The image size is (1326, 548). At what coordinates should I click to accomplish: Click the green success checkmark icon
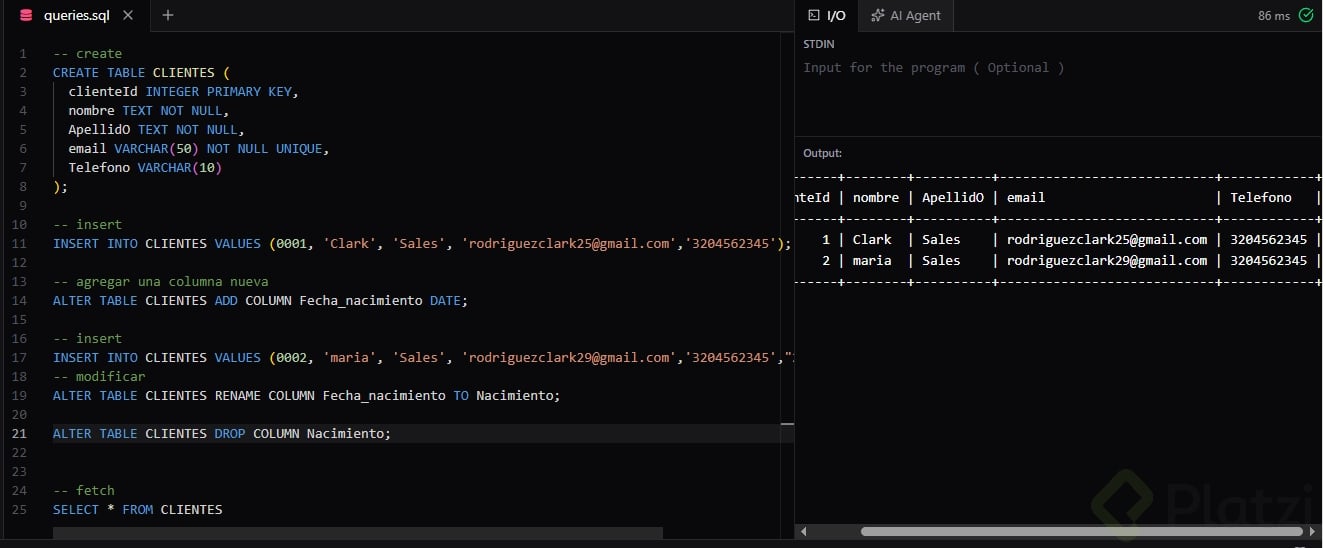1306,16
